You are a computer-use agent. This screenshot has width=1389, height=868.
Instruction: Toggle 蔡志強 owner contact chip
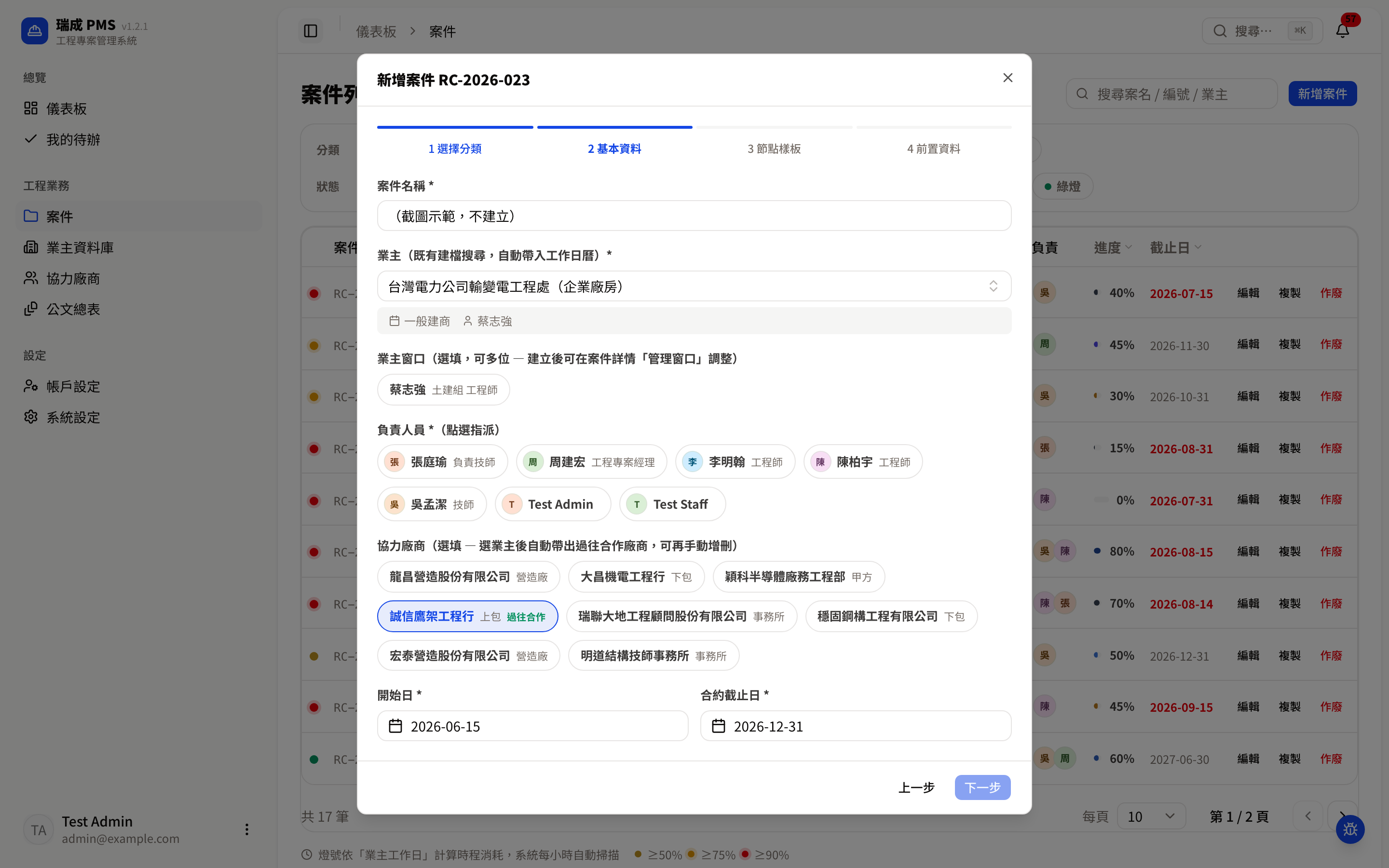[443, 390]
